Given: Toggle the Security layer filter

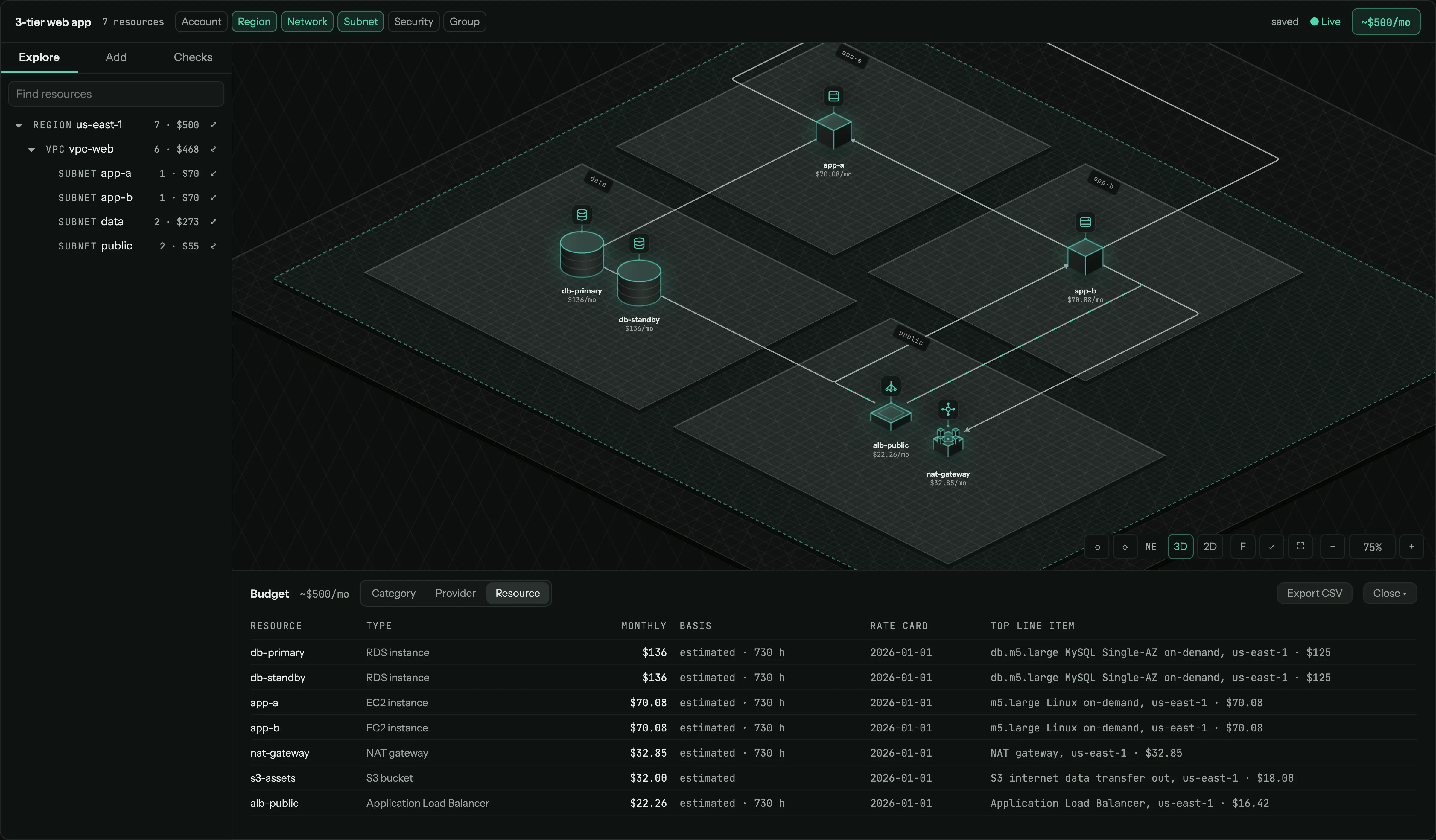Looking at the screenshot, I should coord(414,22).
